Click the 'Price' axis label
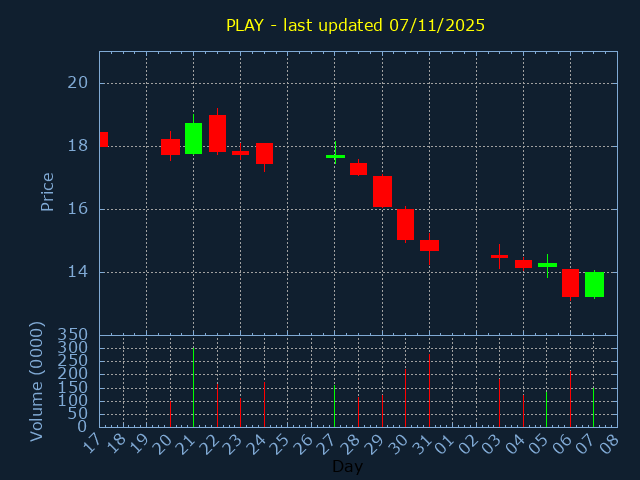640x480 pixels. (x=47, y=192)
